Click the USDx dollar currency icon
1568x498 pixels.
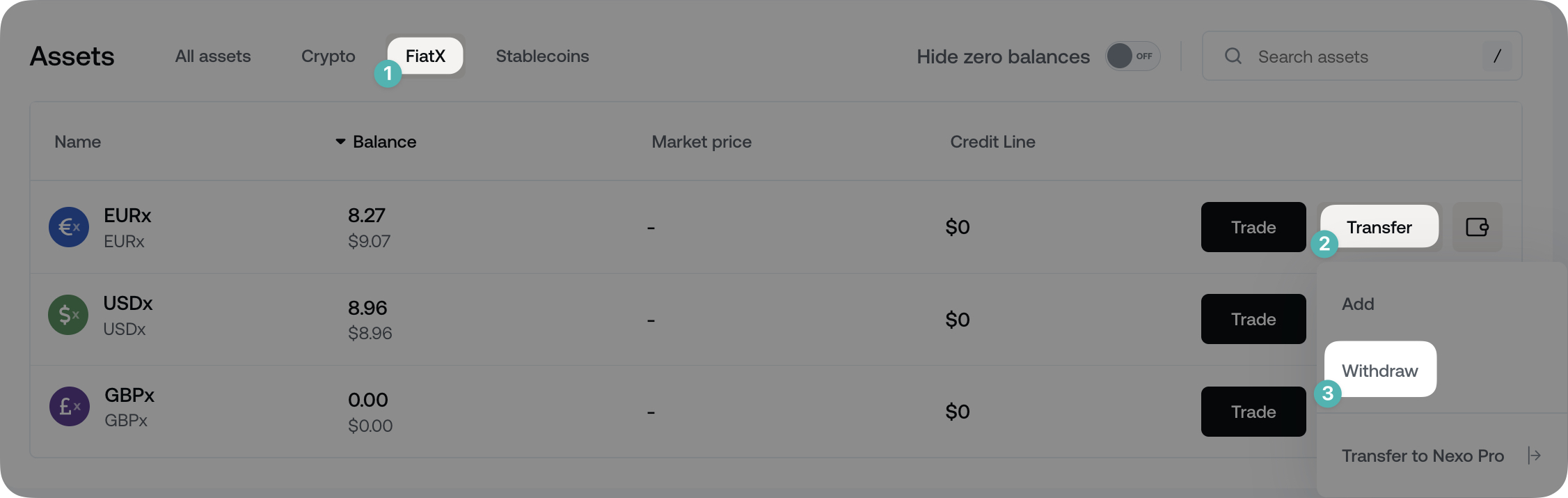click(68, 315)
